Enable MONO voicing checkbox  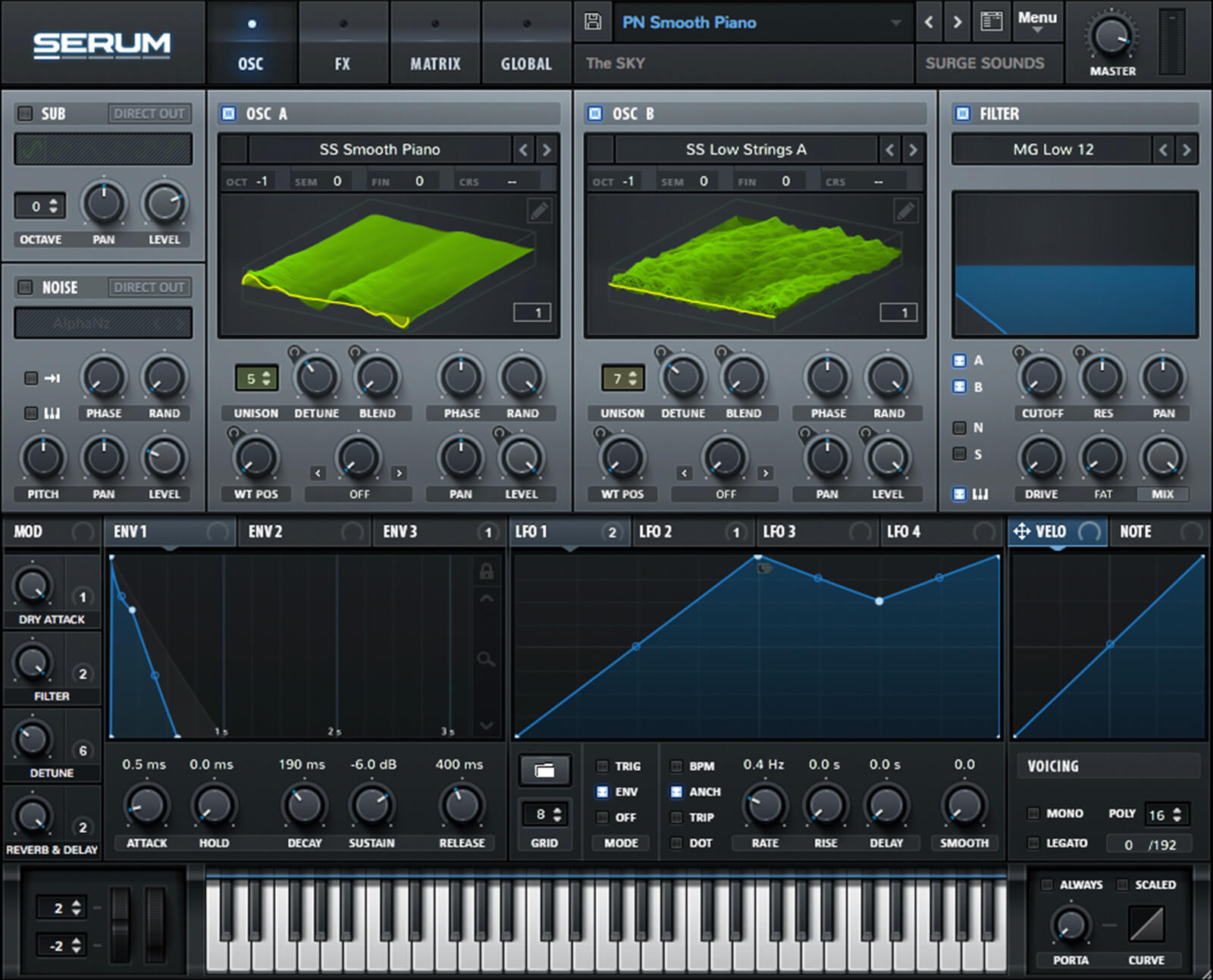(1033, 813)
